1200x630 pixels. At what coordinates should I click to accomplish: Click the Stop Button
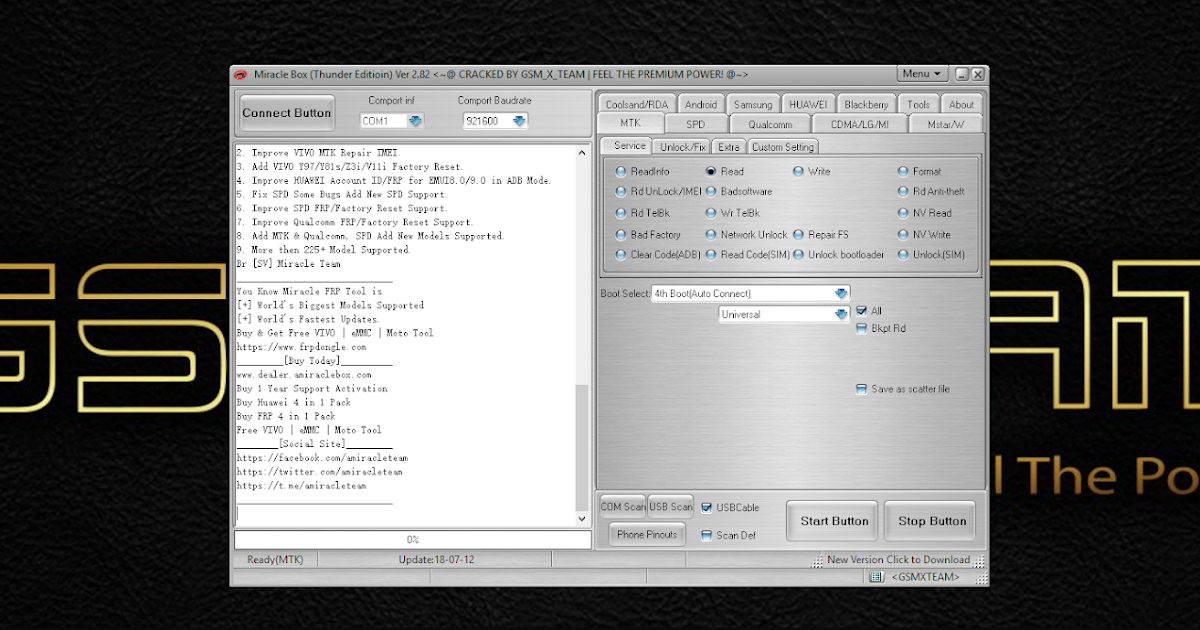[x=932, y=521]
